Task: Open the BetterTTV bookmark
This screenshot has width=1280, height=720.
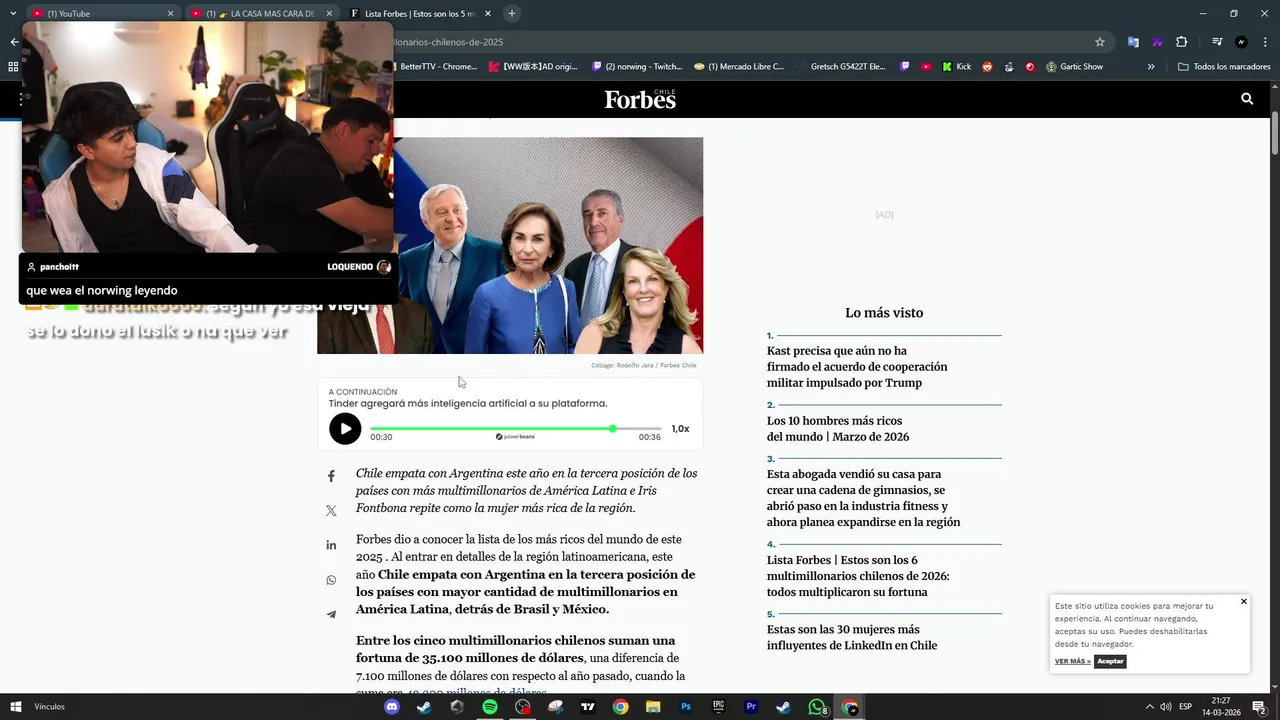Action: click(x=438, y=67)
